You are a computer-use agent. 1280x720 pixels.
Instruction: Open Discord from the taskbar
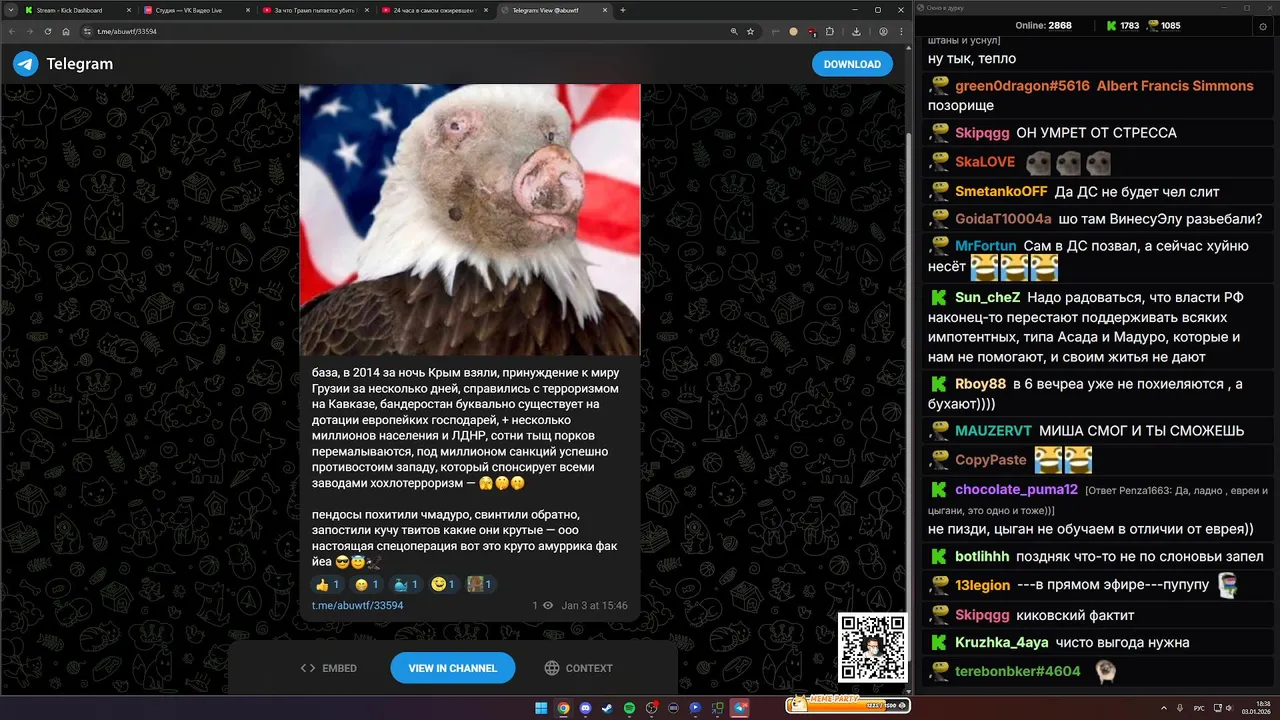point(585,708)
